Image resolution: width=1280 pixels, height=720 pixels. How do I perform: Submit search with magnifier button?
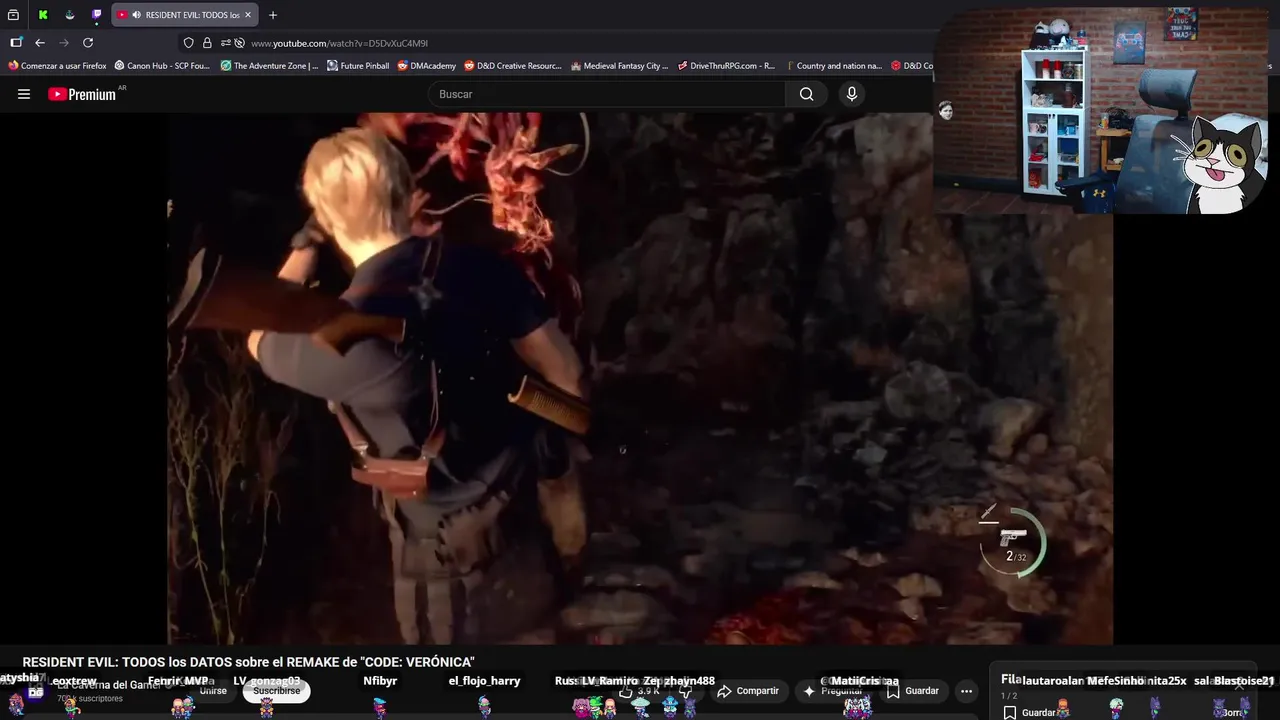[x=806, y=94]
